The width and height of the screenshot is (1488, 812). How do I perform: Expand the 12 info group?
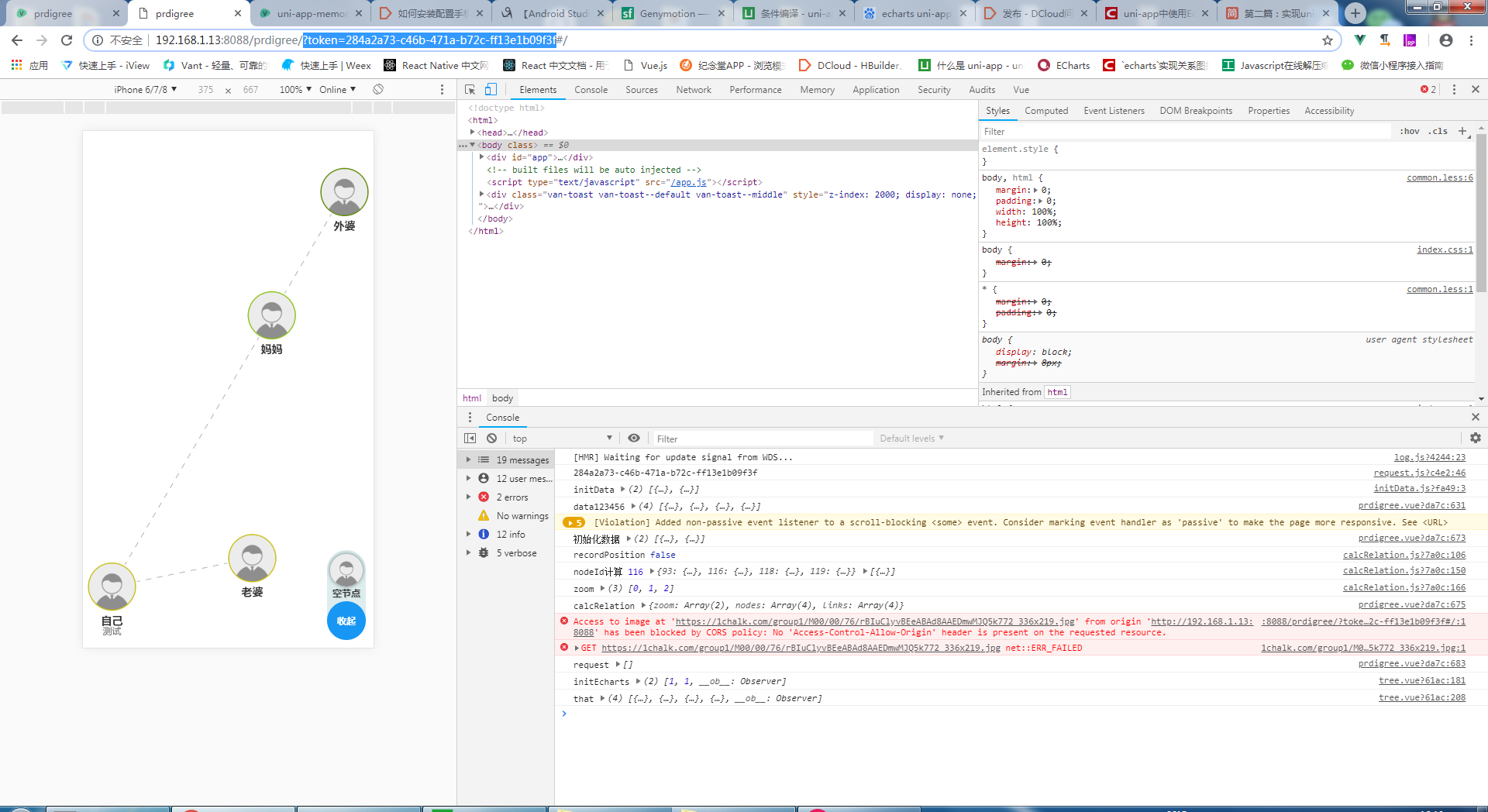pyautogui.click(x=468, y=535)
